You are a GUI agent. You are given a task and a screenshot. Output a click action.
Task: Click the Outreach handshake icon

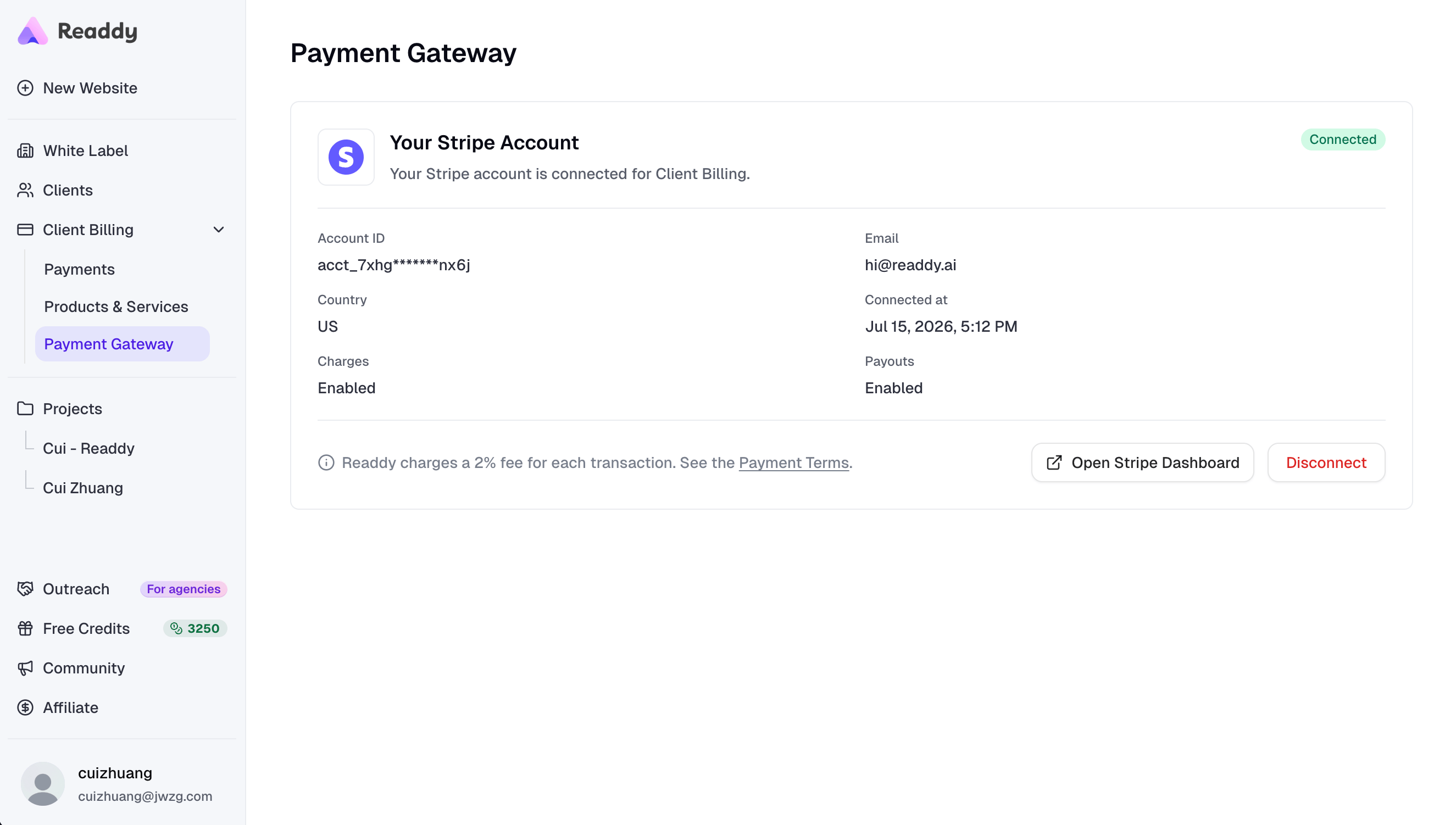point(25,589)
